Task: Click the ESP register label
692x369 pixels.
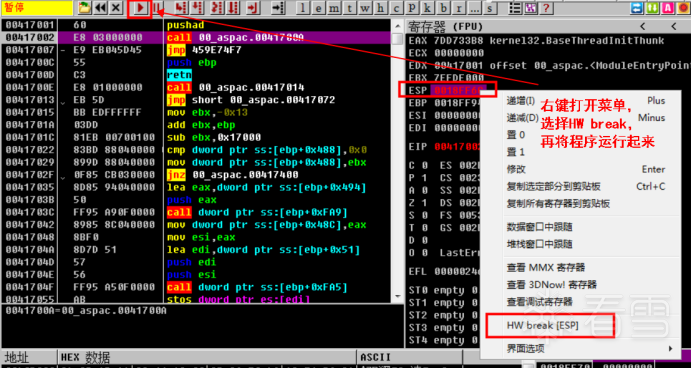Action: [x=417, y=90]
